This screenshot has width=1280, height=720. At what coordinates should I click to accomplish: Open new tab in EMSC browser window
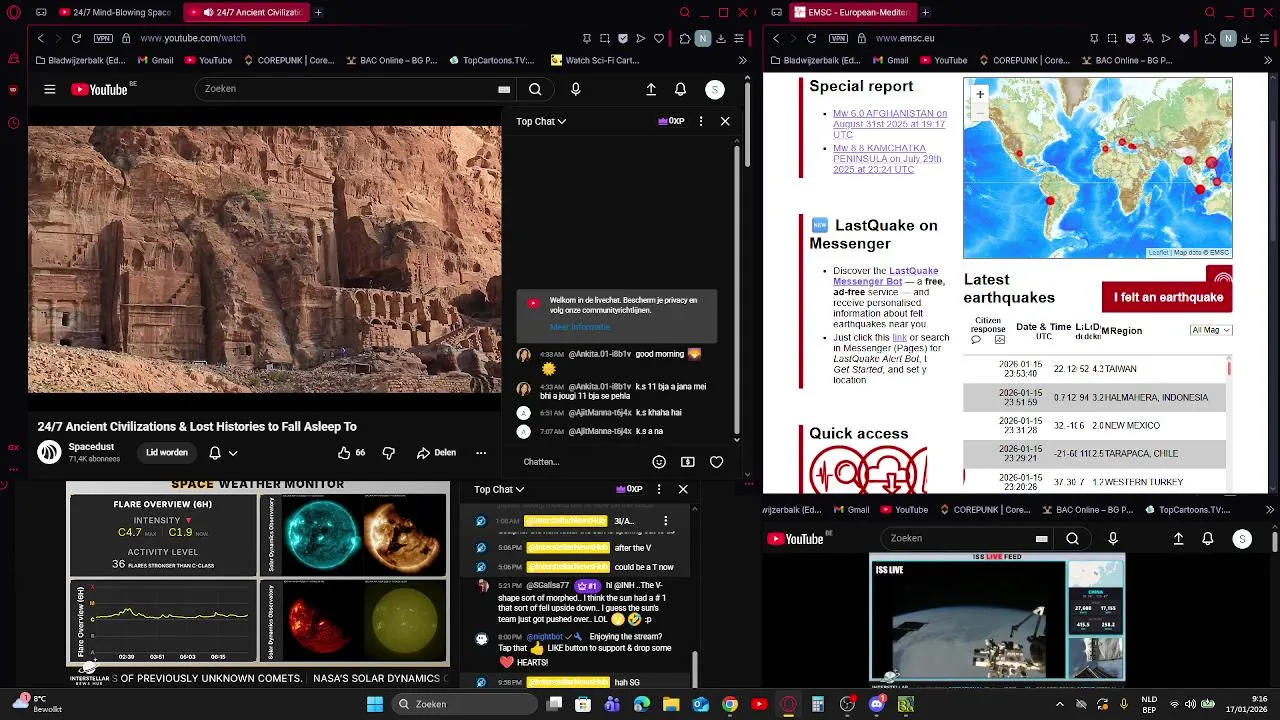[x=925, y=13]
